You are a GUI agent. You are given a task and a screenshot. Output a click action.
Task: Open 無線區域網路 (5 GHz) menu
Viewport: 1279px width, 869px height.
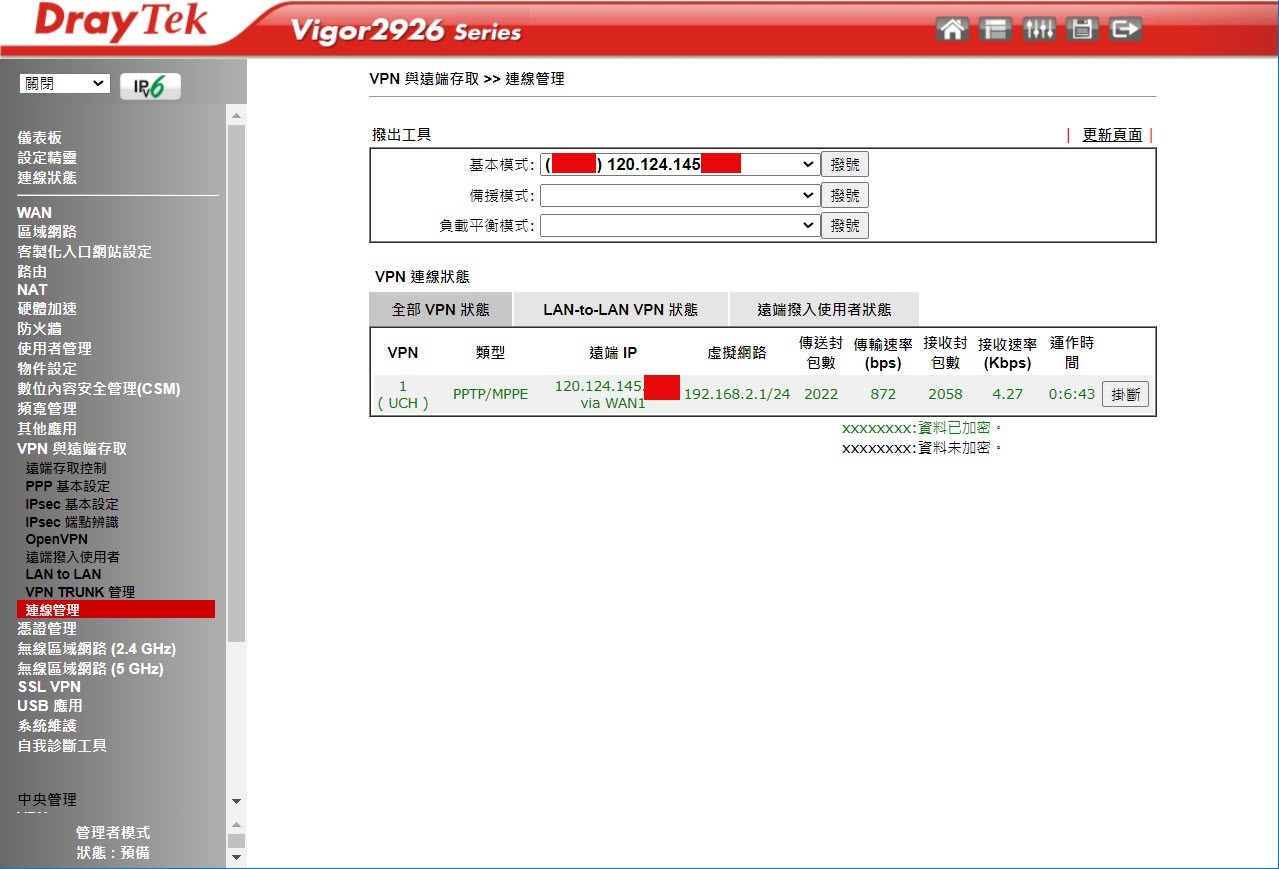click(x=90, y=669)
